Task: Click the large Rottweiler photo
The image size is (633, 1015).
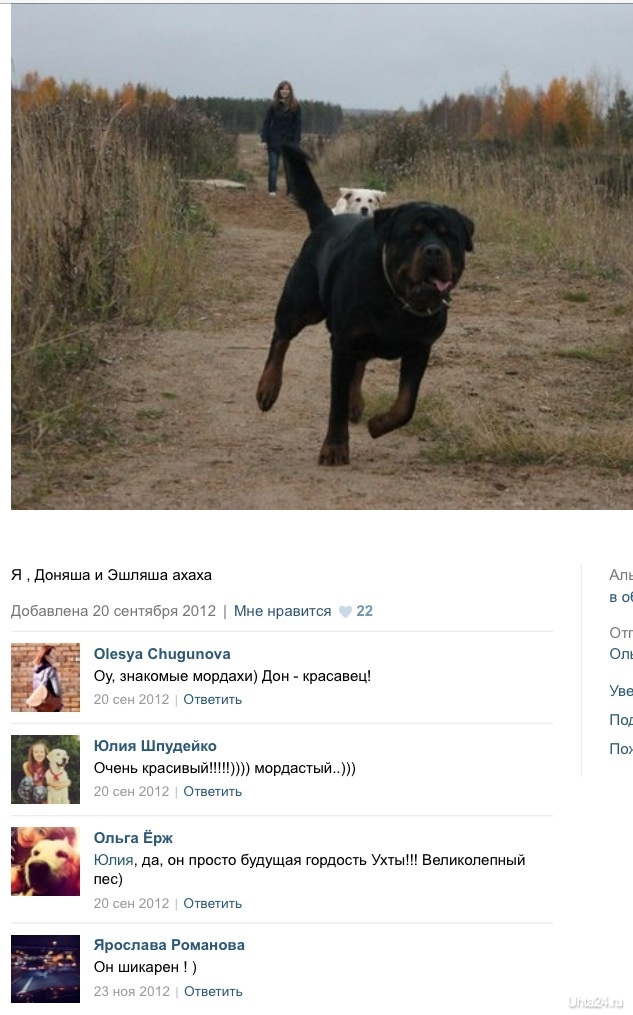Action: point(322,256)
